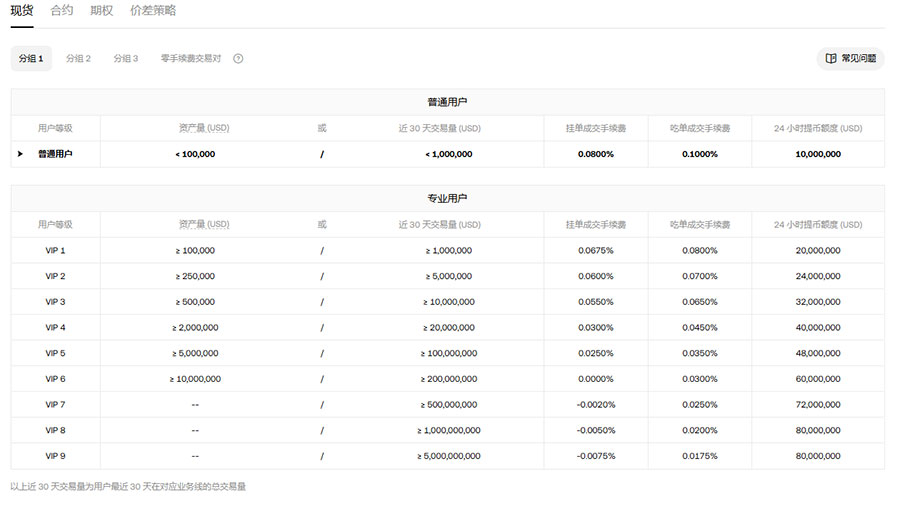
Task: Click the ≥ 10,000,000 asset value for VIP 6
Action: pyautogui.click(x=195, y=379)
